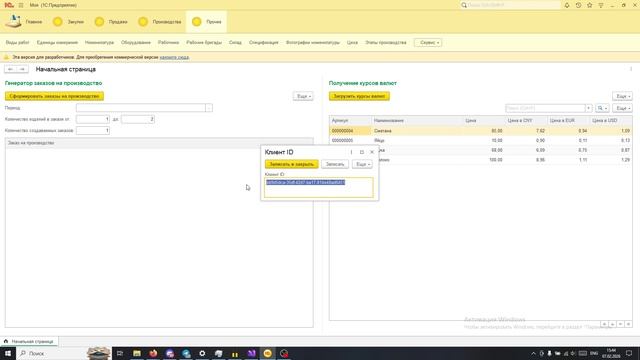Navigate forward with right arrow

22,69
